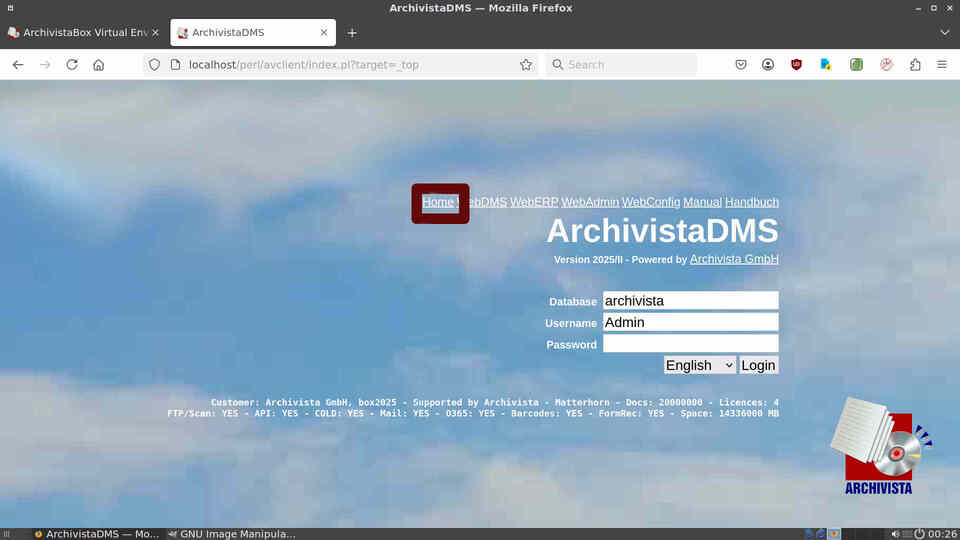Click the Database input field
This screenshot has width=960, height=540.
tap(691, 301)
